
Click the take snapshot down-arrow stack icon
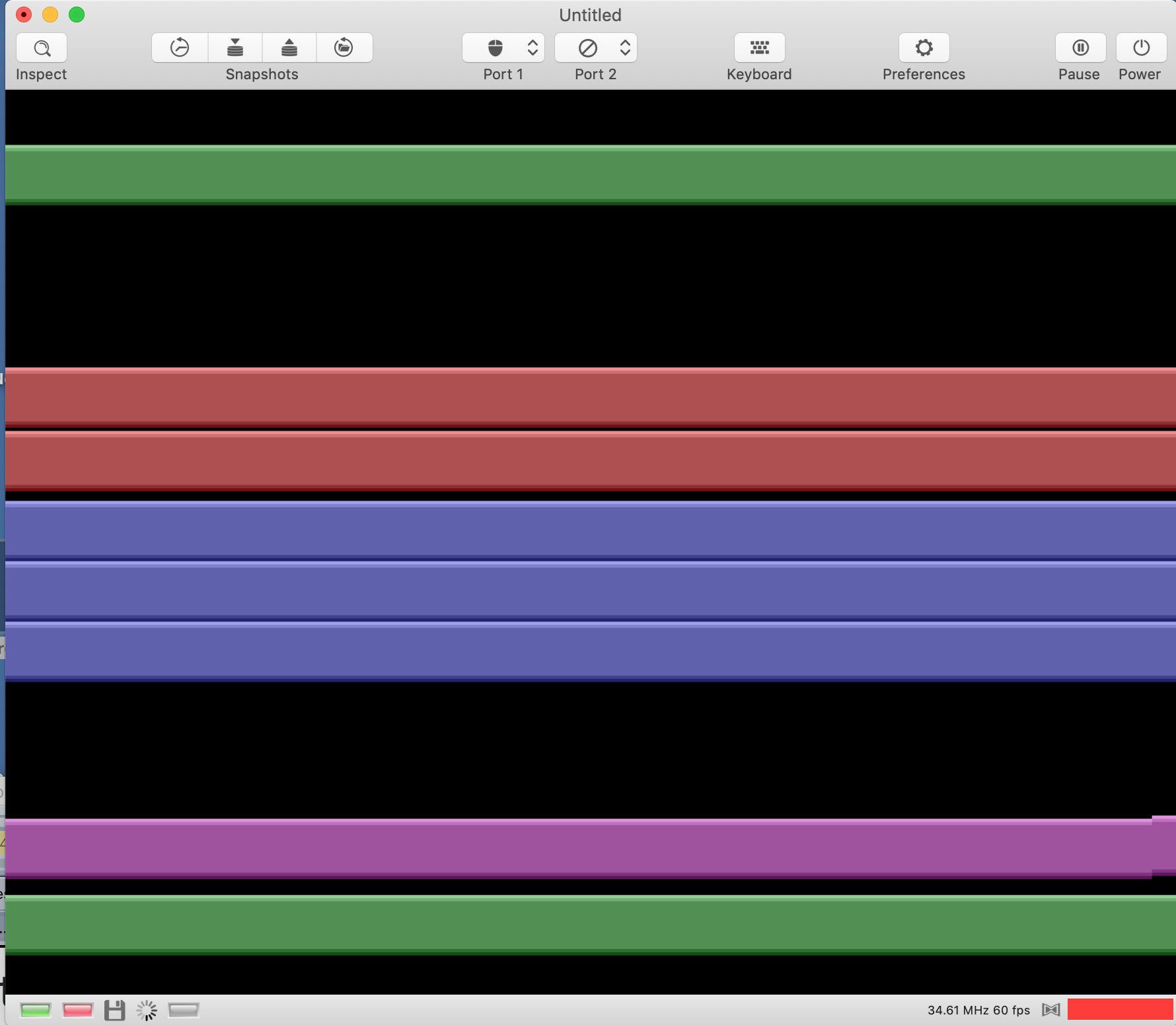[x=235, y=48]
